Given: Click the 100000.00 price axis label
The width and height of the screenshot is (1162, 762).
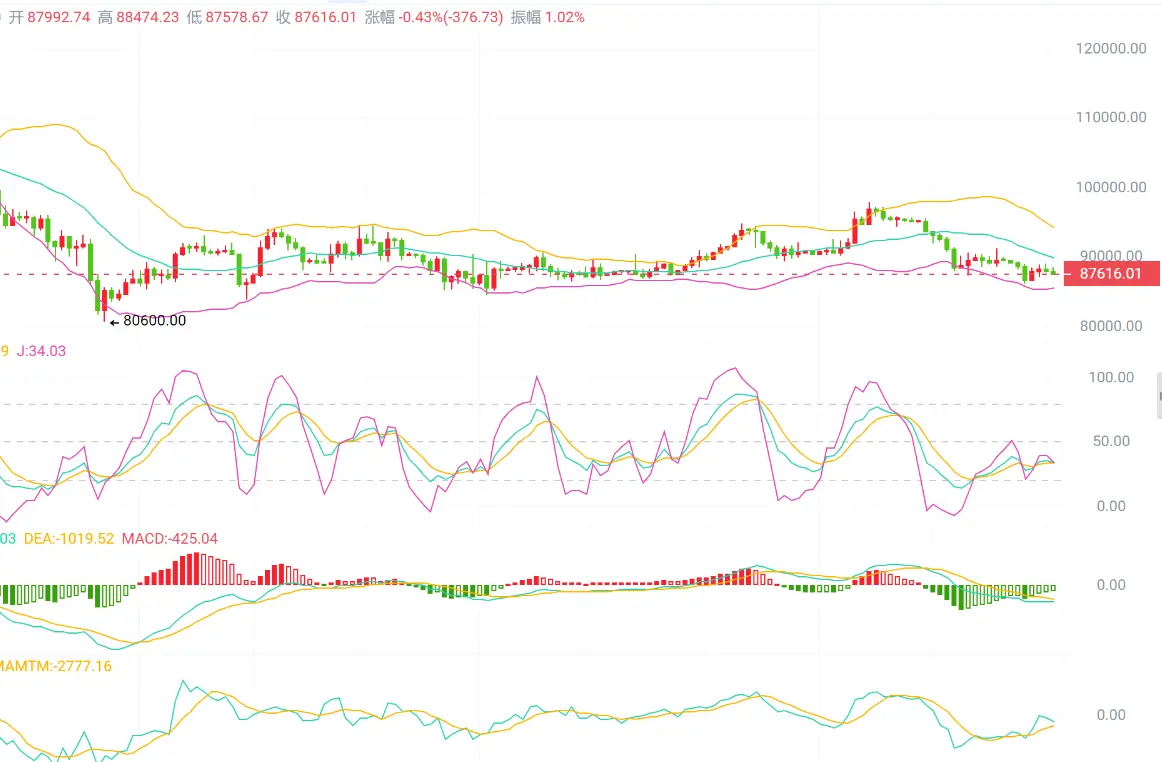Looking at the screenshot, I should (x=1111, y=187).
